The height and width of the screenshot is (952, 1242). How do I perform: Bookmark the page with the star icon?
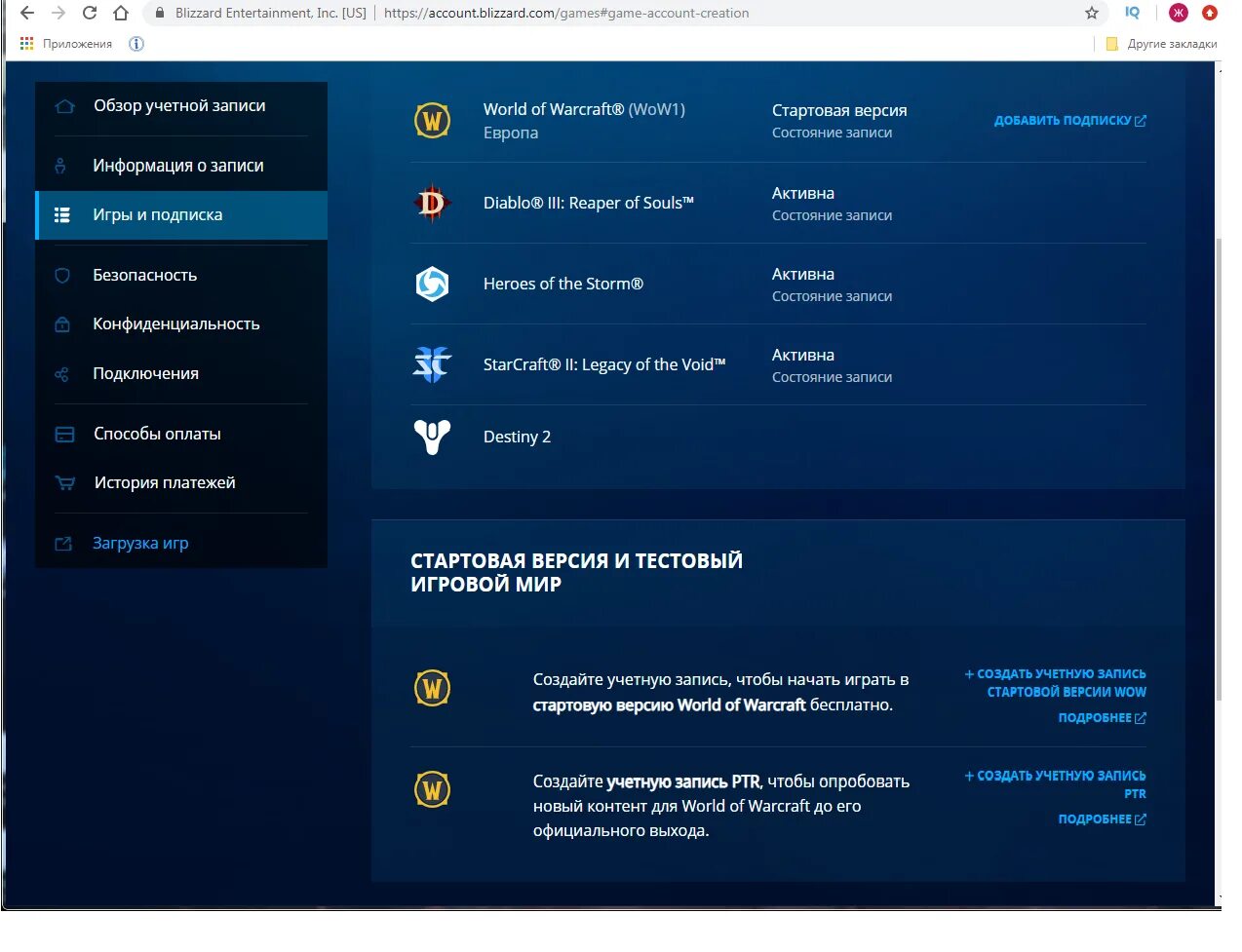pyautogui.click(x=1092, y=13)
